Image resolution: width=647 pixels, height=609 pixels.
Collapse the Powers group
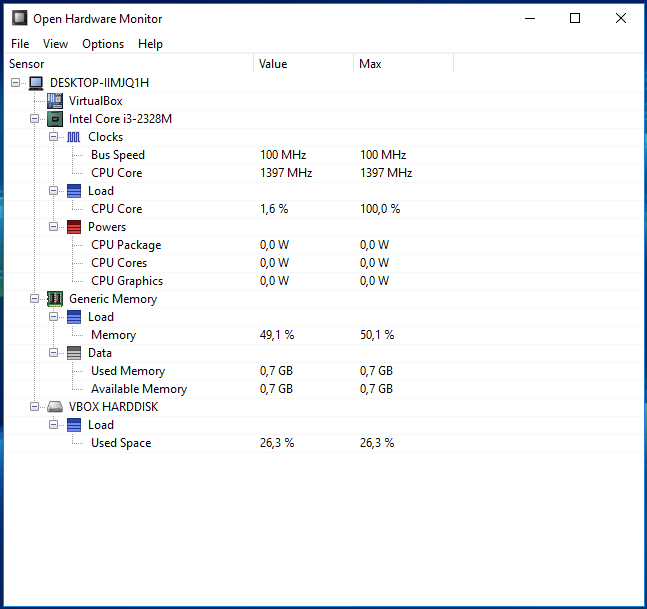point(53,227)
